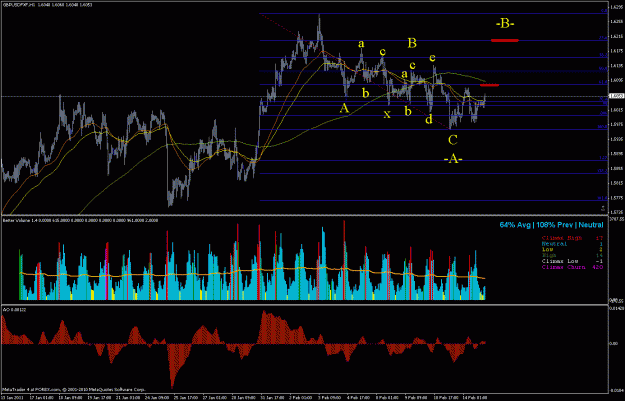Click the yellow 'Low 2' legend entry
Image resolution: width=625 pixels, height=401 pixels.
572,249
